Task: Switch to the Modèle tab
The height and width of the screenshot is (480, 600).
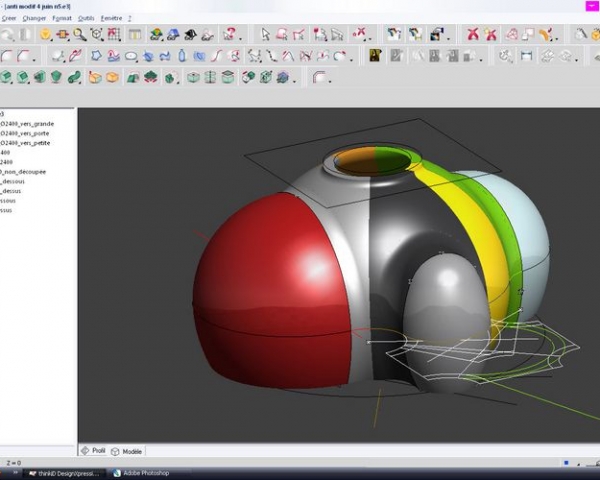Action: point(127,451)
